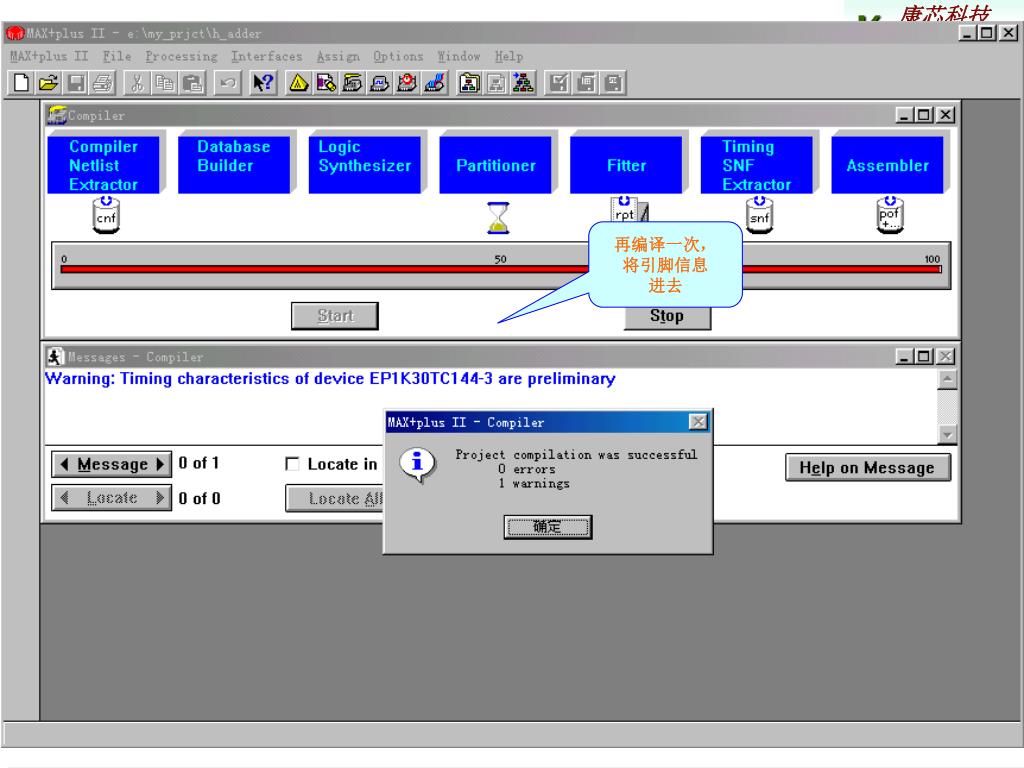
Task: Open the Help menu
Action: click(x=509, y=56)
